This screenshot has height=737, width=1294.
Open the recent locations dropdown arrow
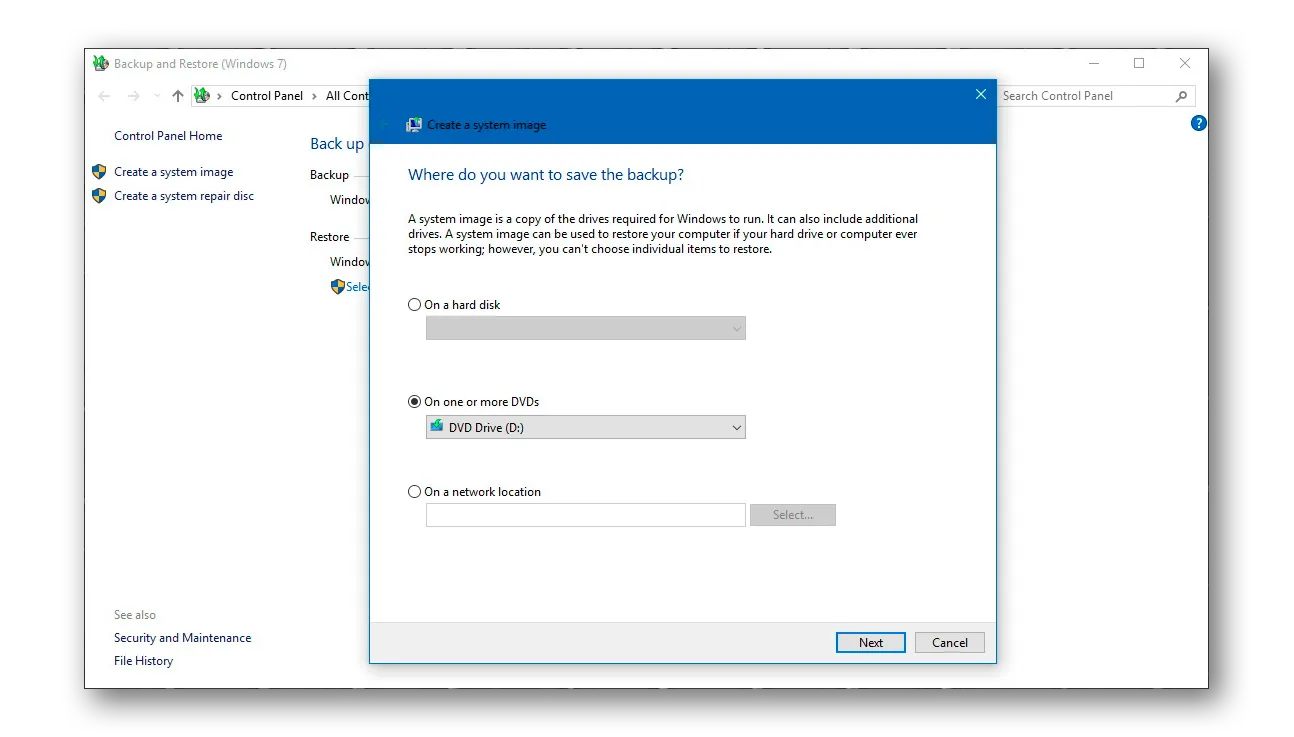tap(156, 97)
